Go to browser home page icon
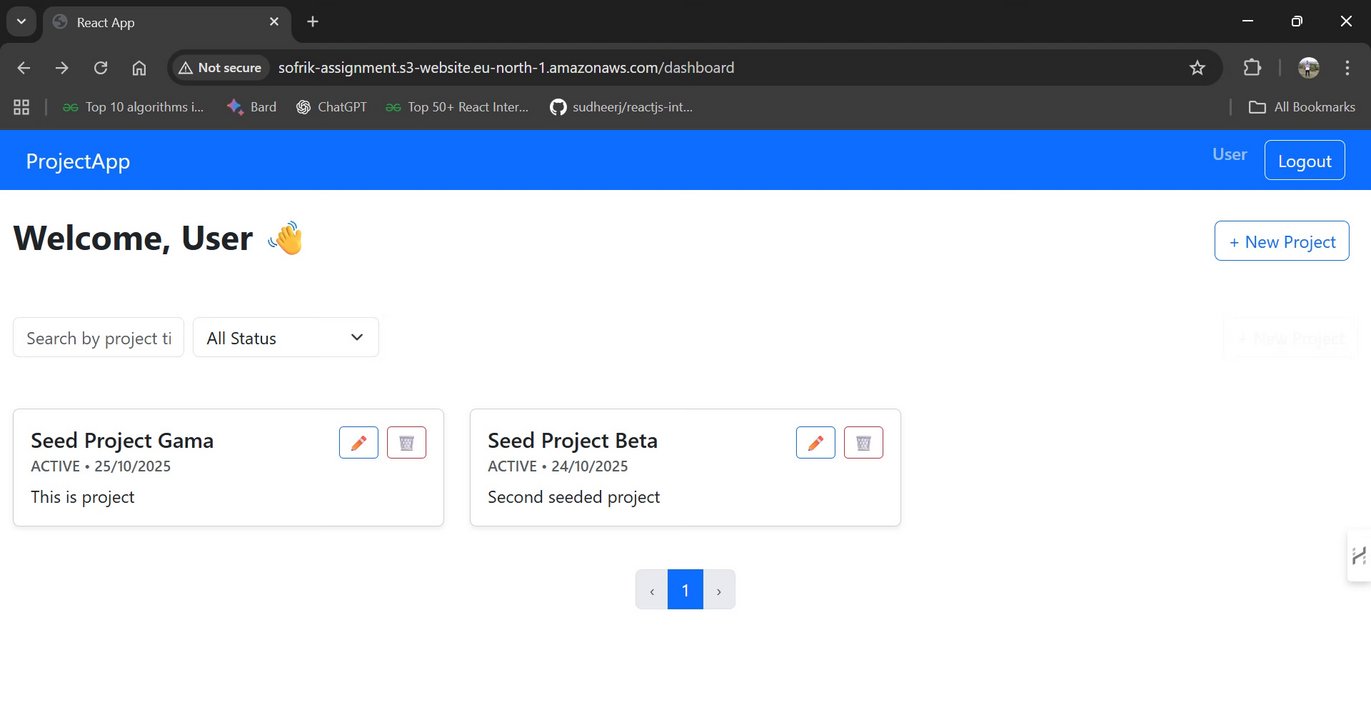This screenshot has width=1371, height=720. coord(139,68)
